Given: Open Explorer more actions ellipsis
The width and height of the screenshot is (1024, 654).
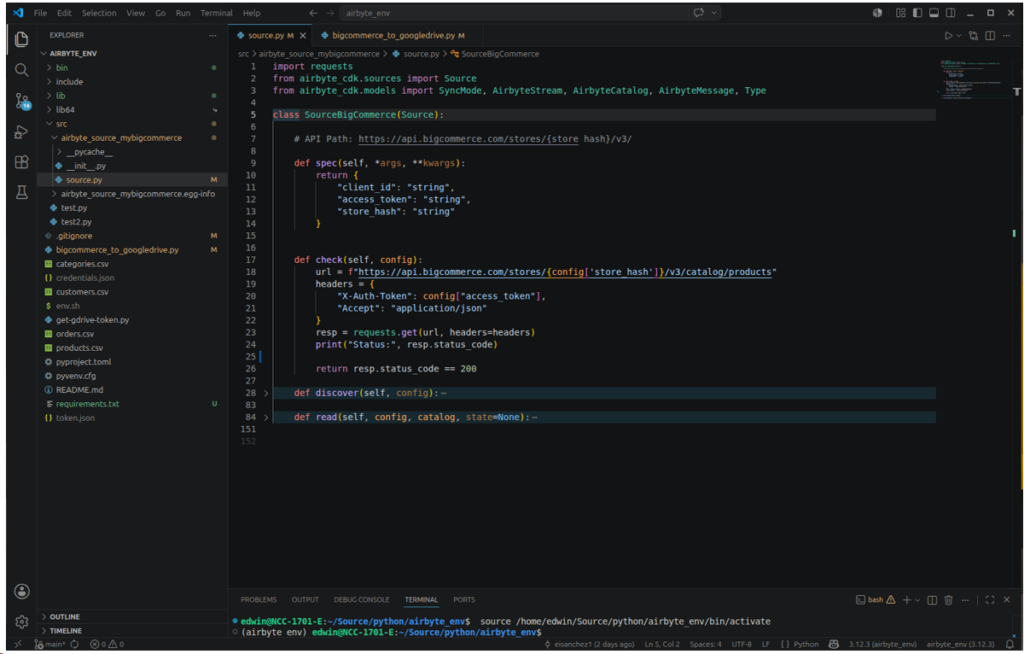Looking at the screenshot, I should pyautogui.click(x=213, y=35).
